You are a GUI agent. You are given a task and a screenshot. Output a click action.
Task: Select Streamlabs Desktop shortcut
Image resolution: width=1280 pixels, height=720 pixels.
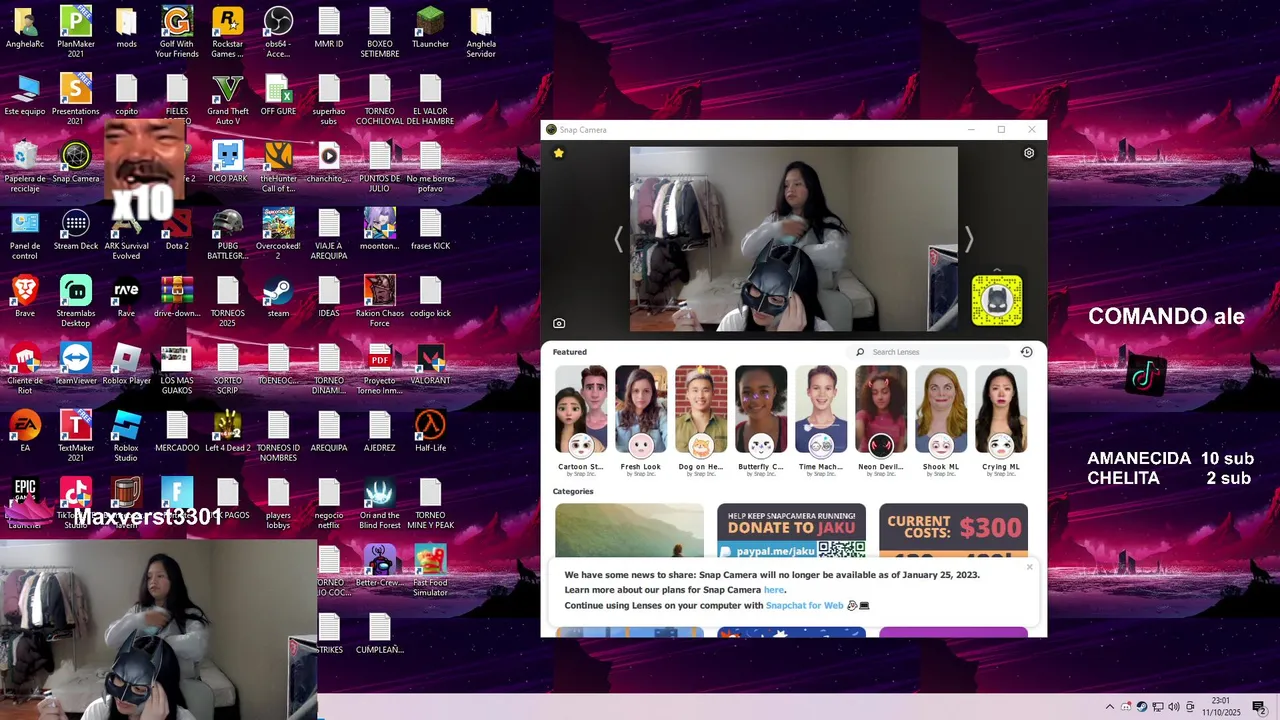click(x=76, y=301)
